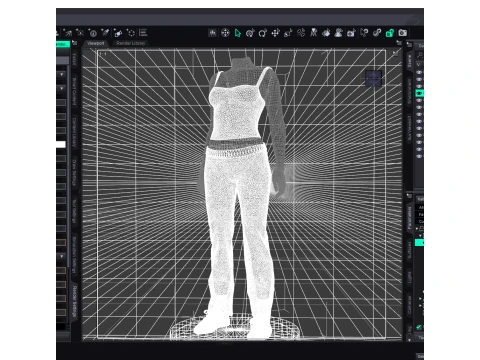Select the chain-link tool icon in toolbar
Image resolution: width=480 pixels, height=360 pixels.
(x=377, y=33)
